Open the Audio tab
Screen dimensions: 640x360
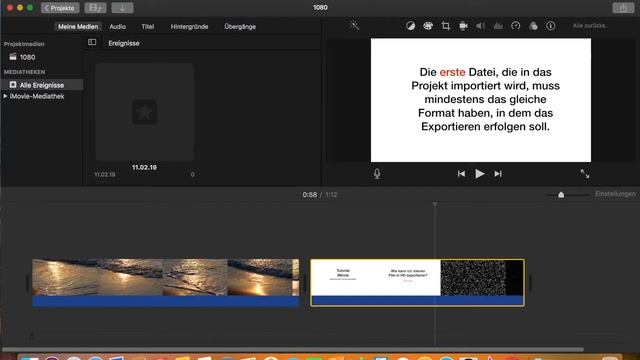[118, 27]
